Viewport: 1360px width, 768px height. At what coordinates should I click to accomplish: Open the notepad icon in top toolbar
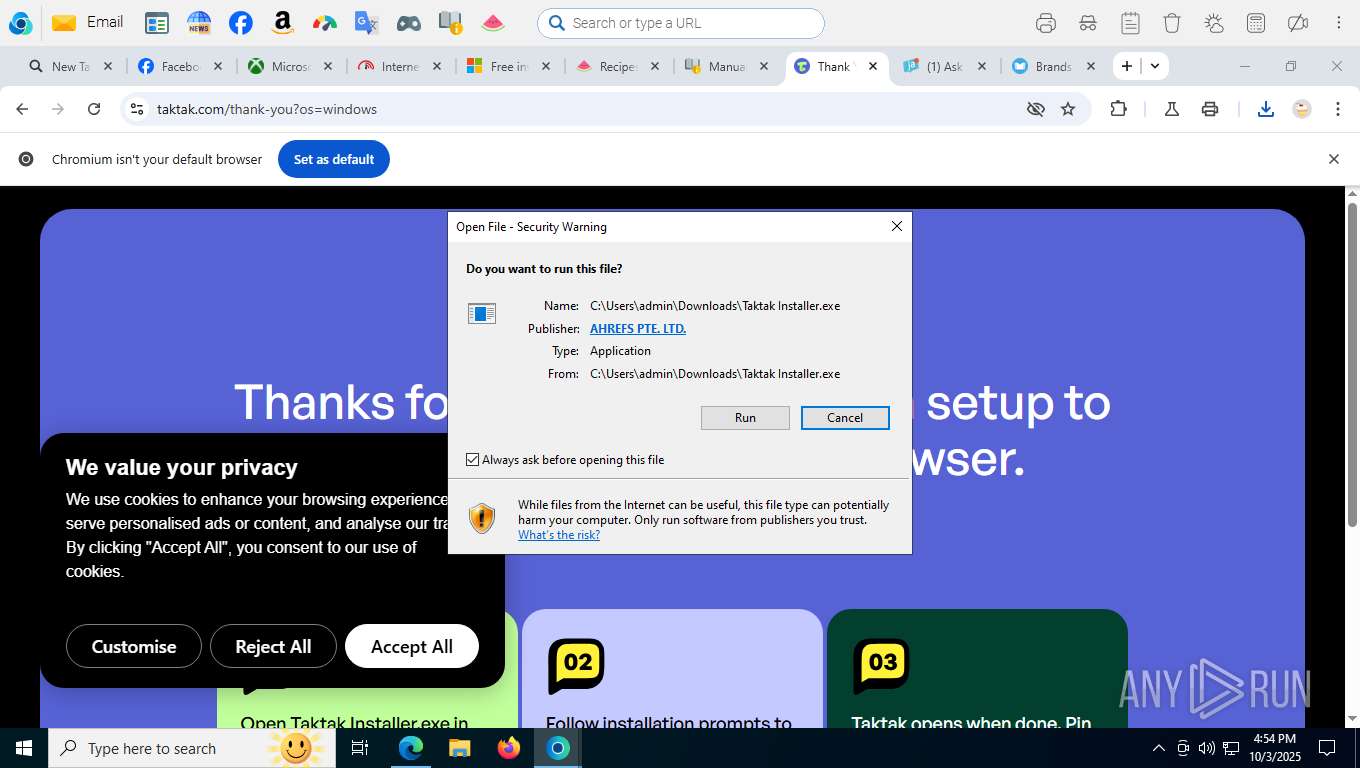pos(1130,23)
